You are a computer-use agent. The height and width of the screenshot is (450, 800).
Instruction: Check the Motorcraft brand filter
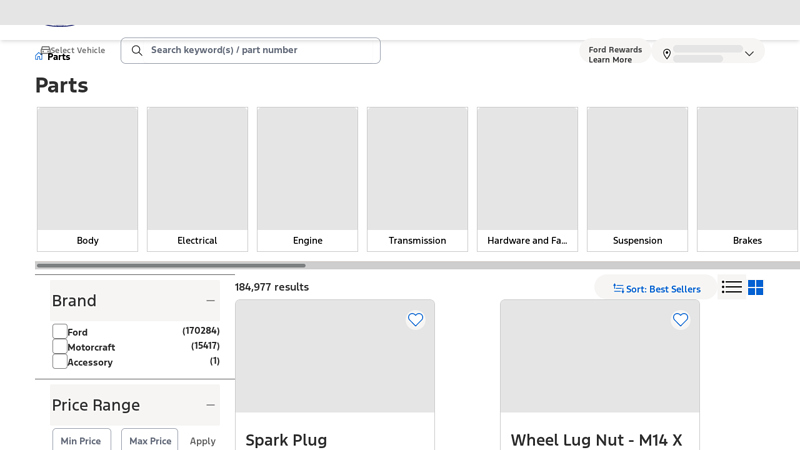coord(60,346)
